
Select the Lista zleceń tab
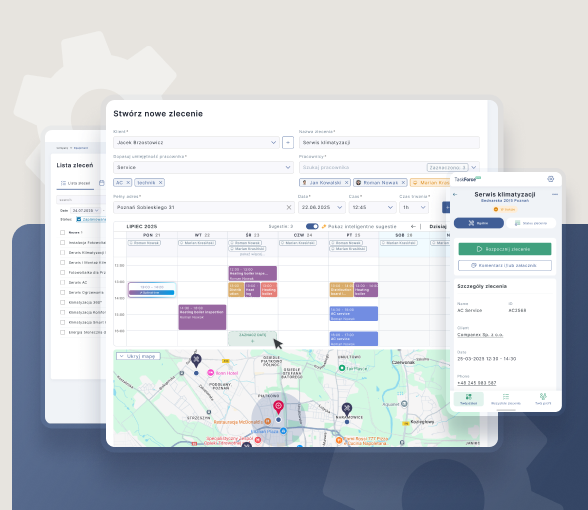coord(75,183)
